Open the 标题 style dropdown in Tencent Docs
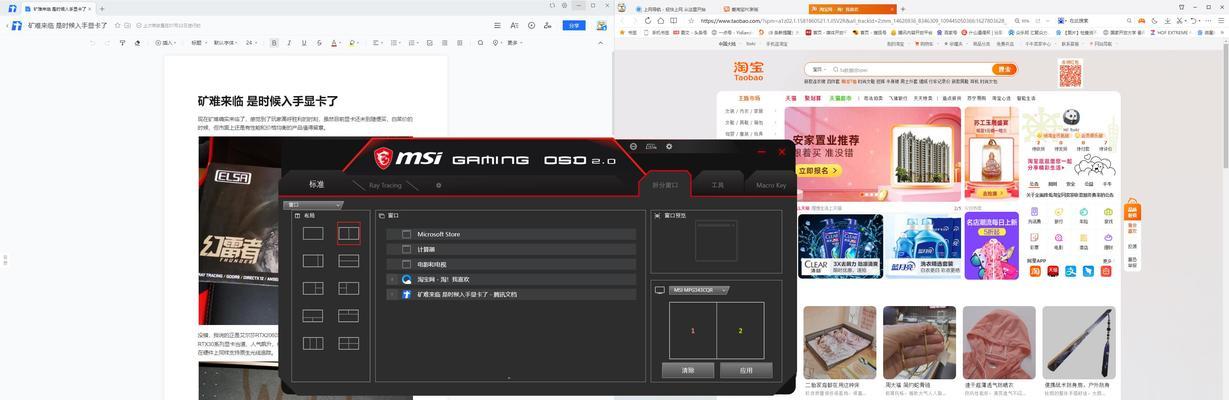The height and width of the screenshot is (400, 1229). tap(198, 43)
